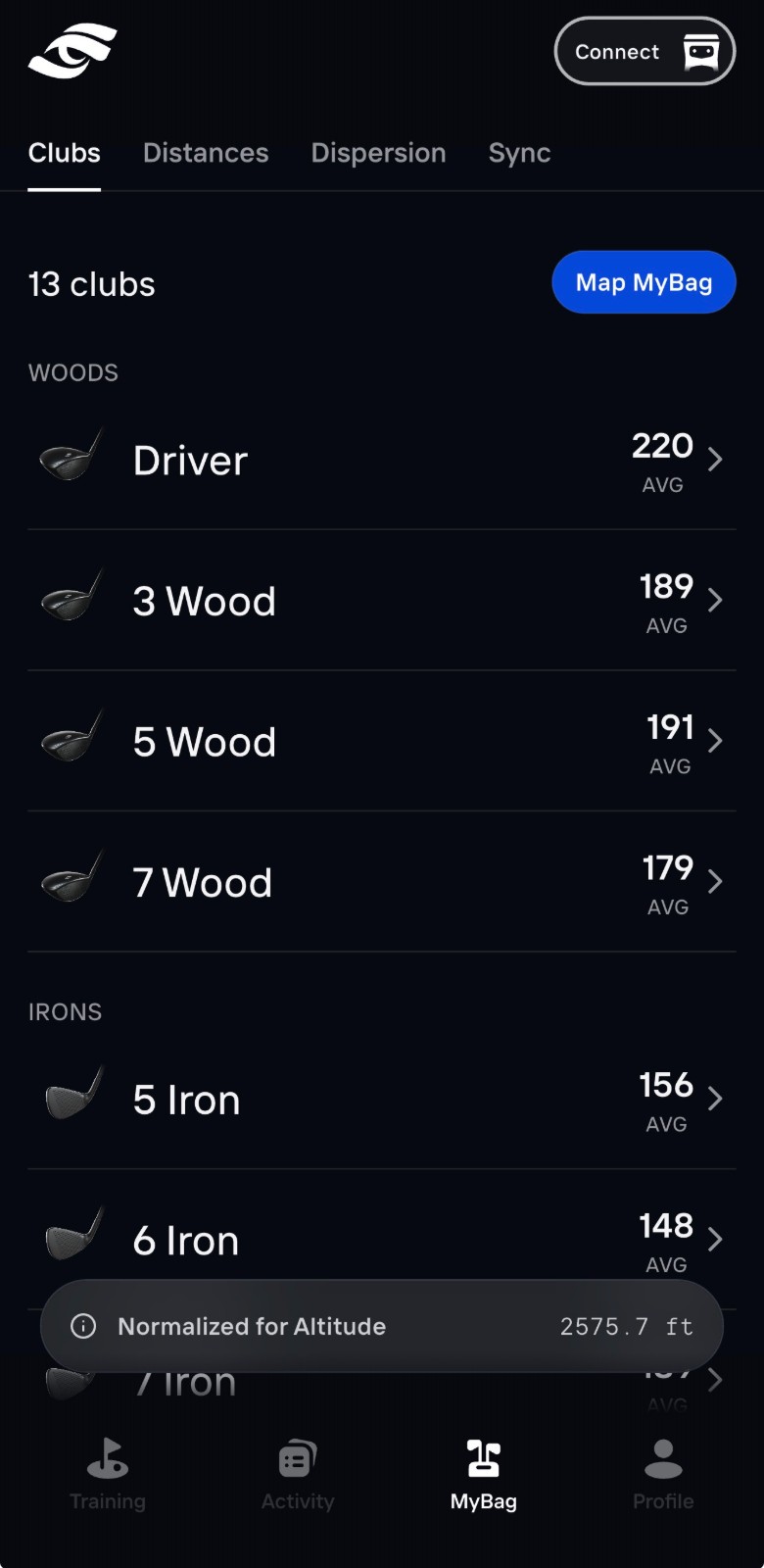Click the Map MyBag button
Image resolution: width=764 pixels, height=1568 pixels.
[644, 282]
